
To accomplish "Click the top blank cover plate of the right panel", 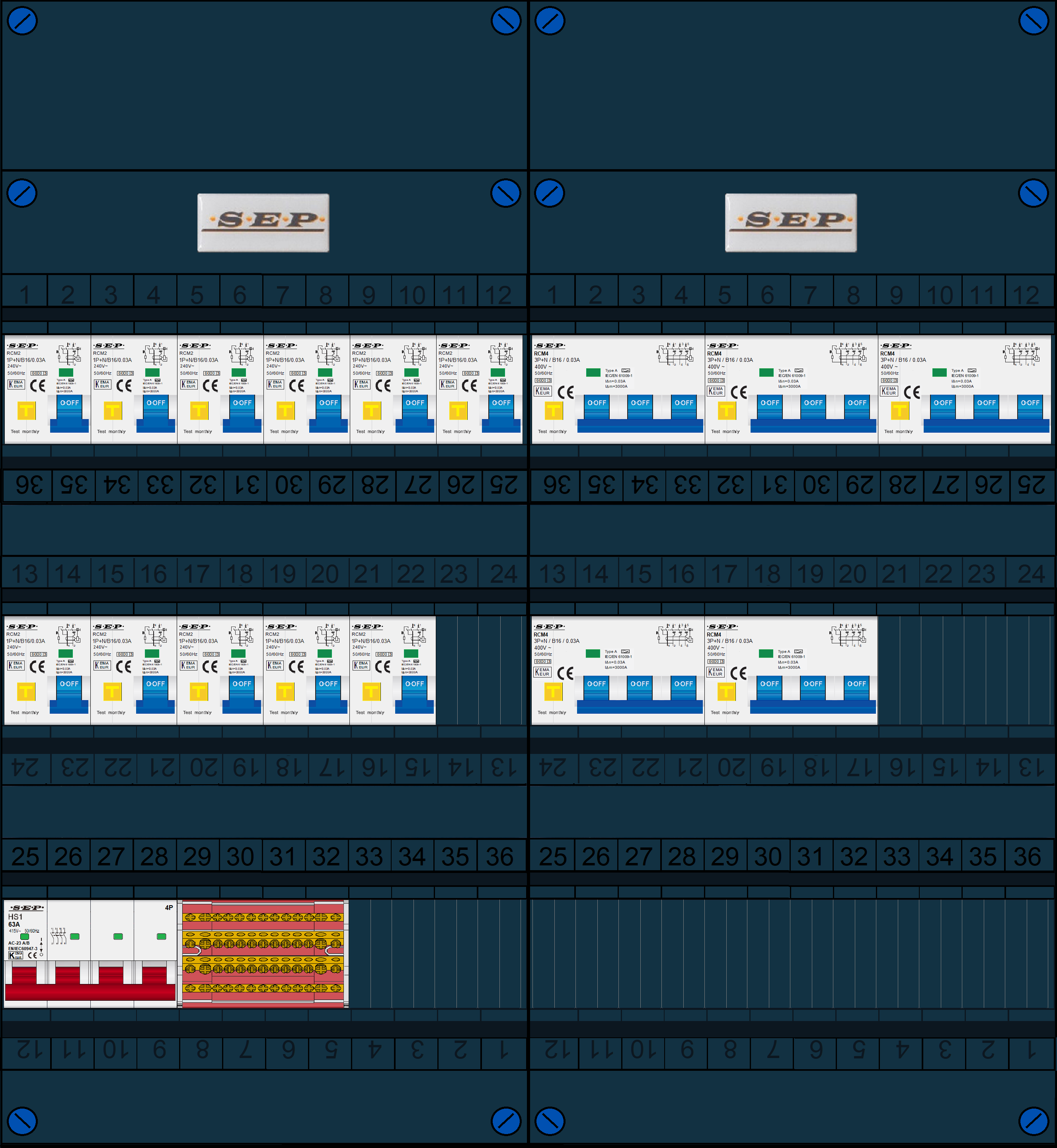I will click(x=792, y=86).
